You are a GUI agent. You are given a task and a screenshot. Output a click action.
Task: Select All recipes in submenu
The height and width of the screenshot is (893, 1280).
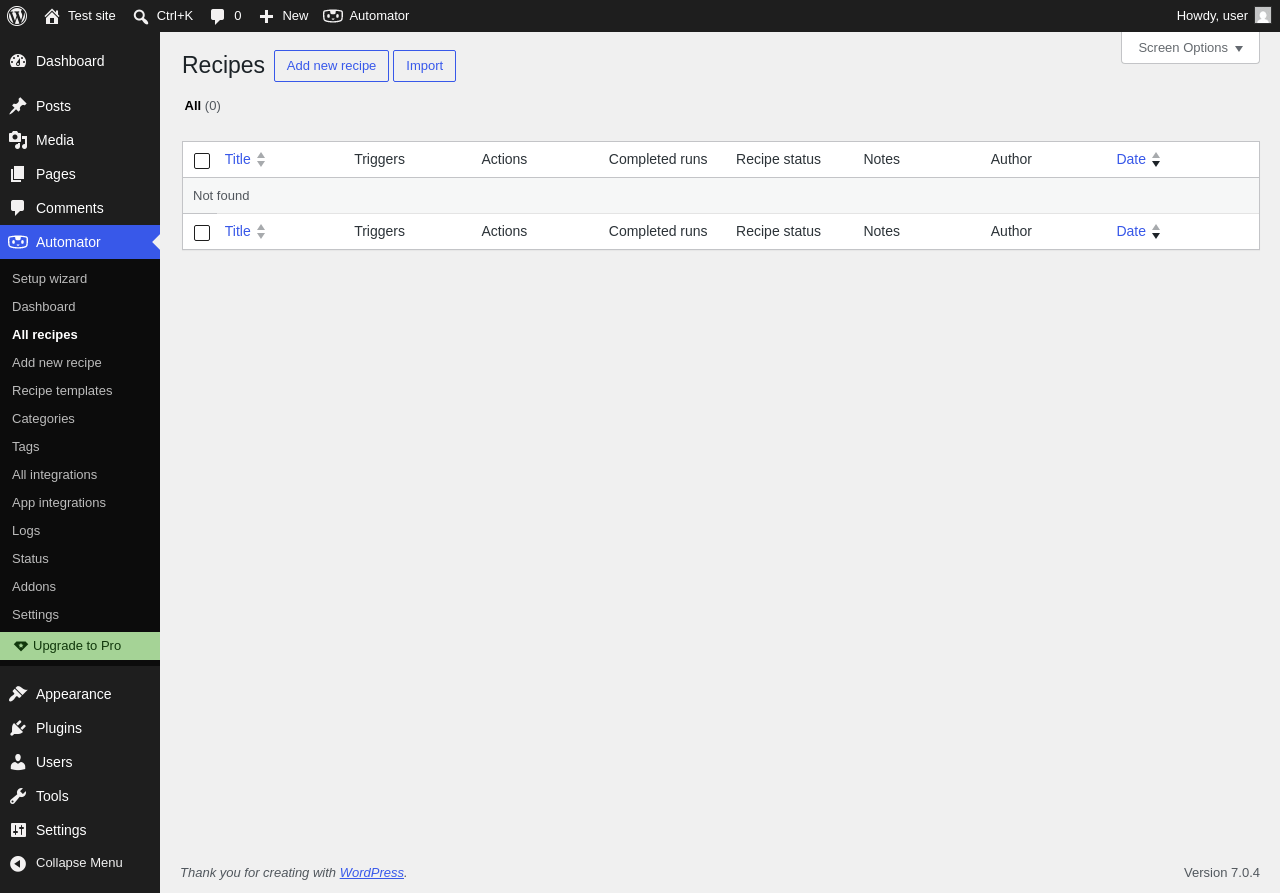coord(80,335)
